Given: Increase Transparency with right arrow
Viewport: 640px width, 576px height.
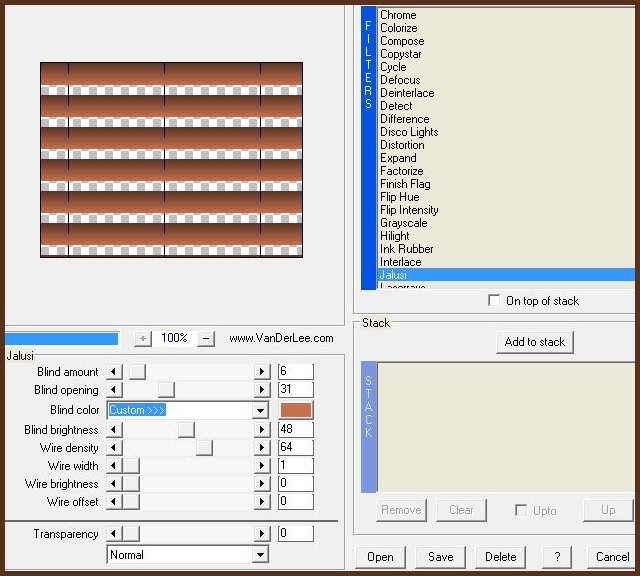Looking at the screenshot, I should (262, 533).
